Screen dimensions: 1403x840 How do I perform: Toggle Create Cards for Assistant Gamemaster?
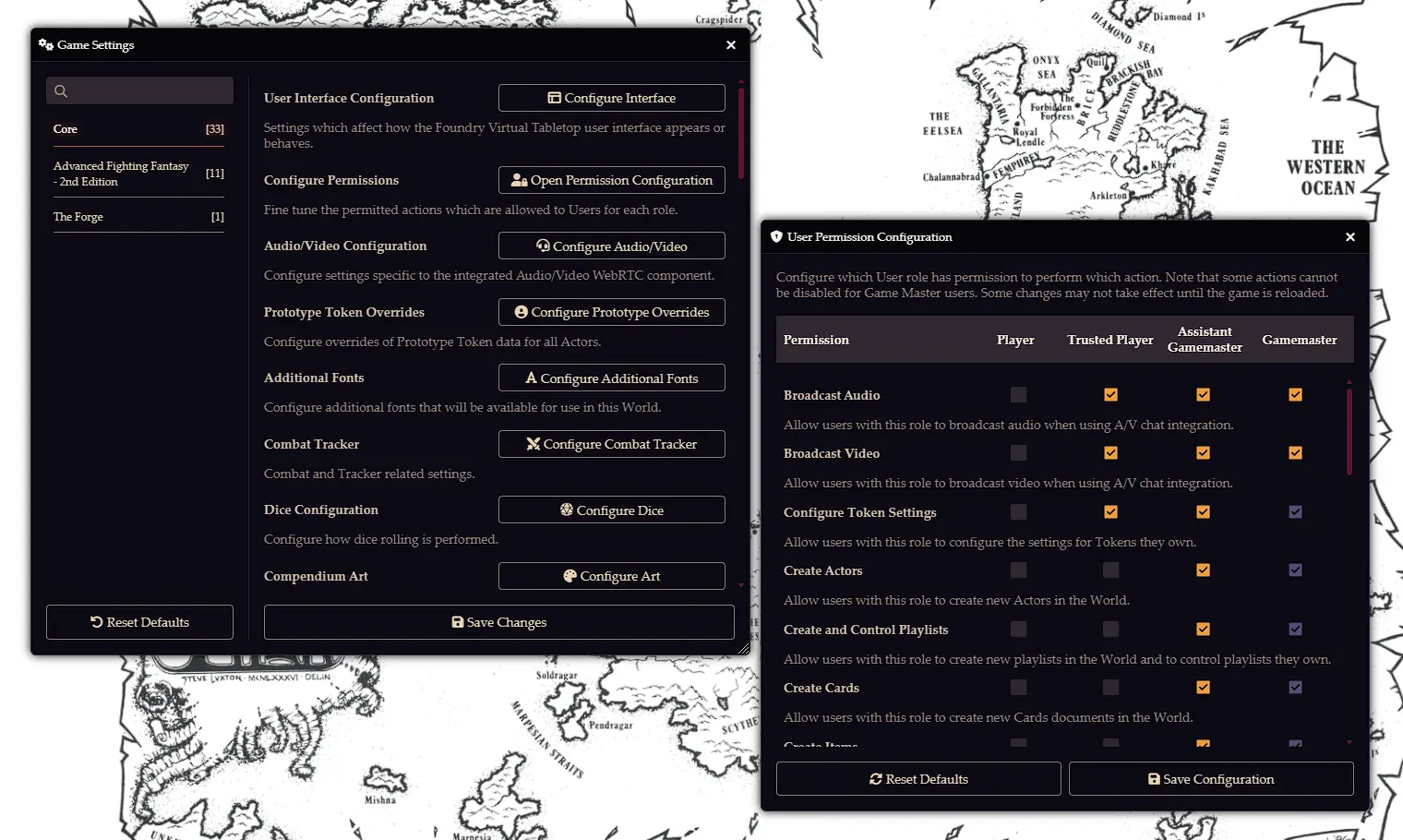click(x=1203, y=688)
